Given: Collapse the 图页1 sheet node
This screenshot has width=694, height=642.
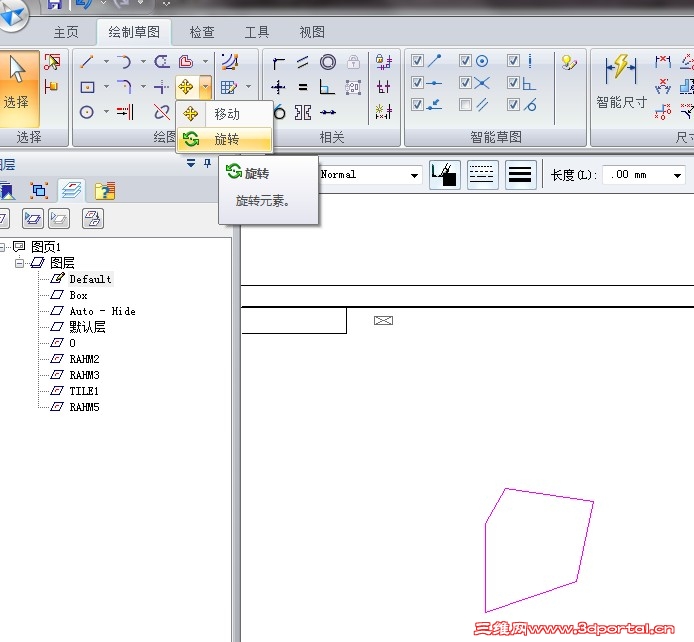Looking at the screenshot, I should point(2,247).
